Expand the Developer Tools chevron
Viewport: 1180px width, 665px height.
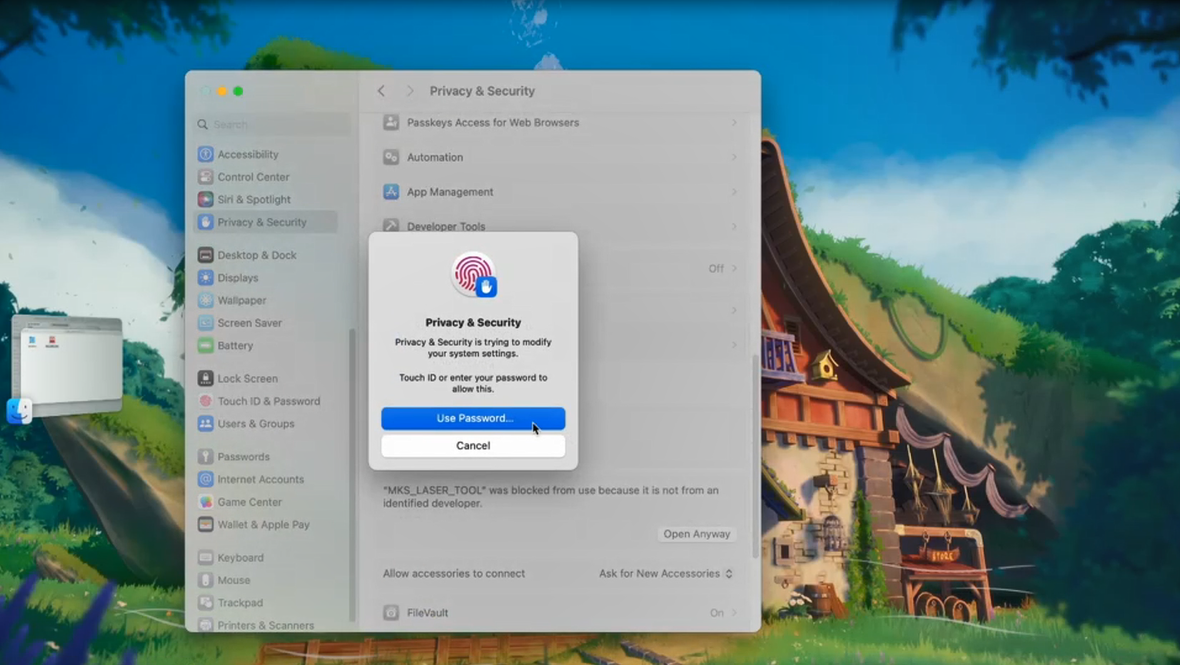(x=734, y=226)
